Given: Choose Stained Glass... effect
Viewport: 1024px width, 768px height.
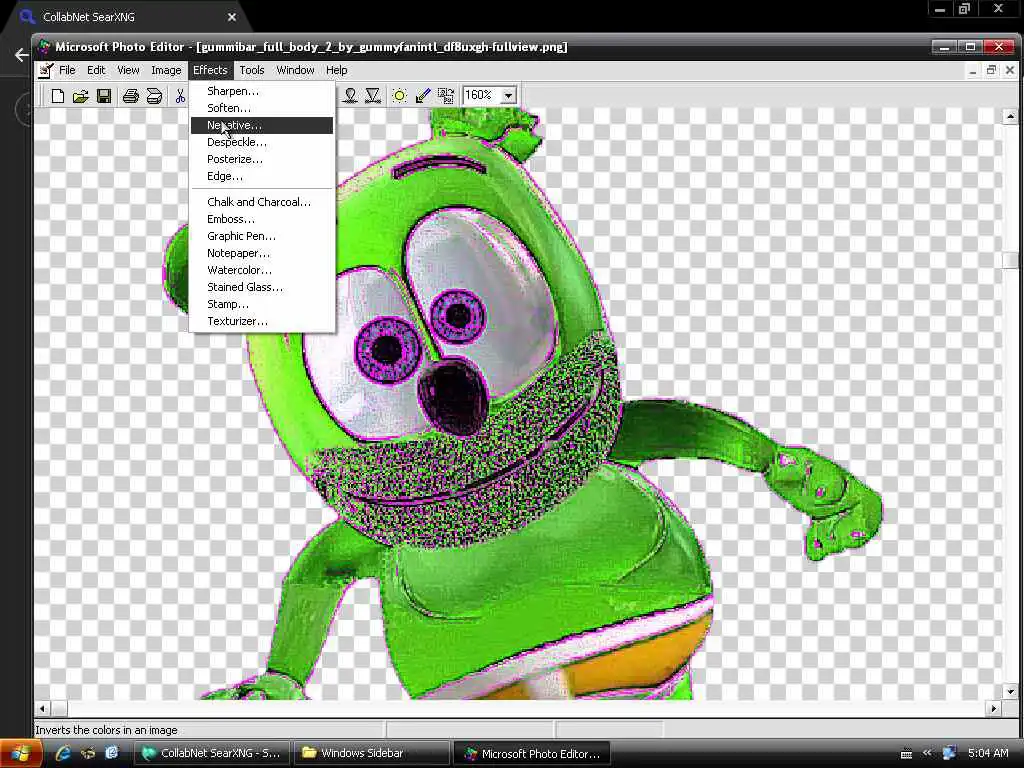Looking at the screenshot, I should 262,287.
